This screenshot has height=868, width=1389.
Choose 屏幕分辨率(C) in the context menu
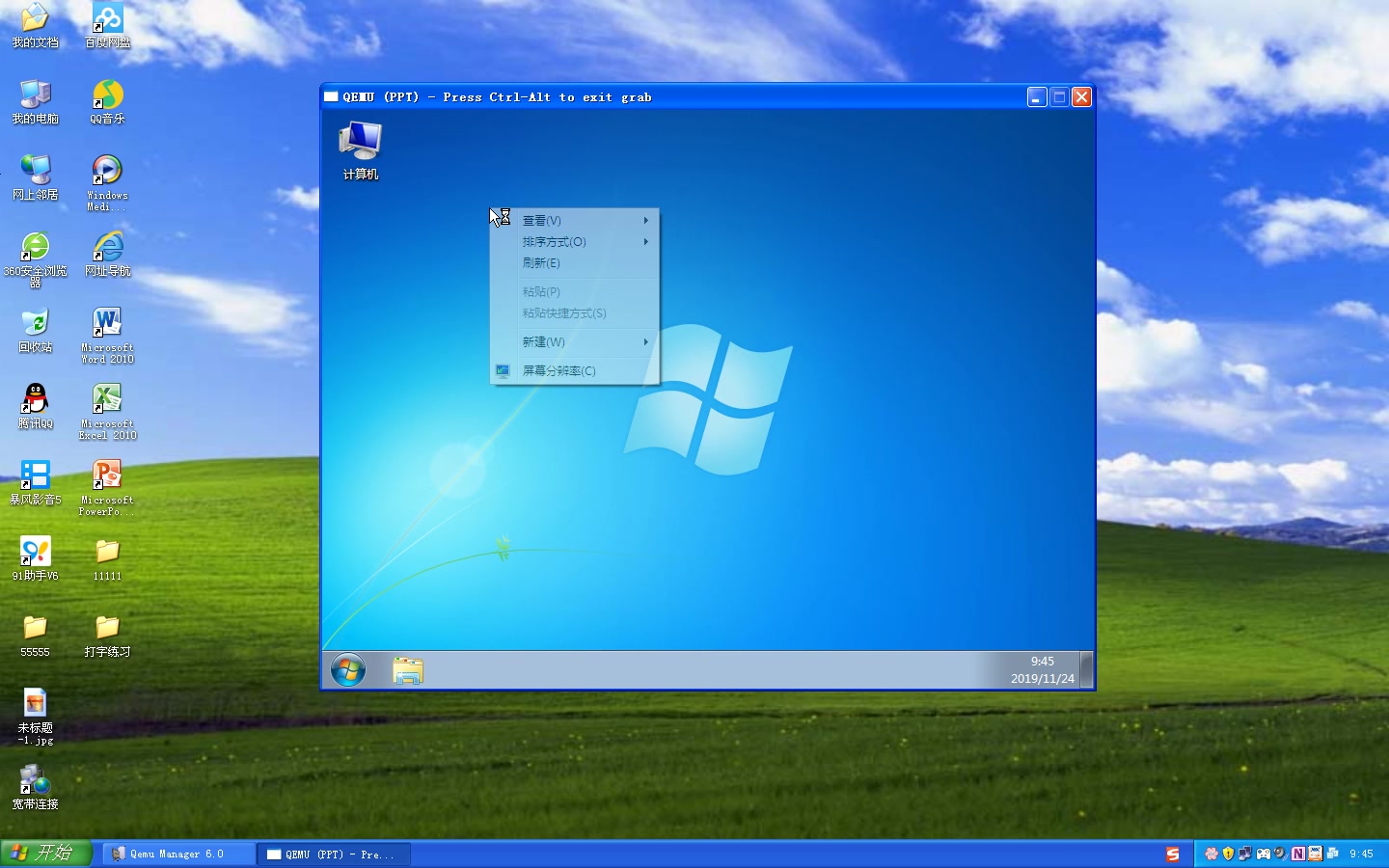click(x=575, y=371)
